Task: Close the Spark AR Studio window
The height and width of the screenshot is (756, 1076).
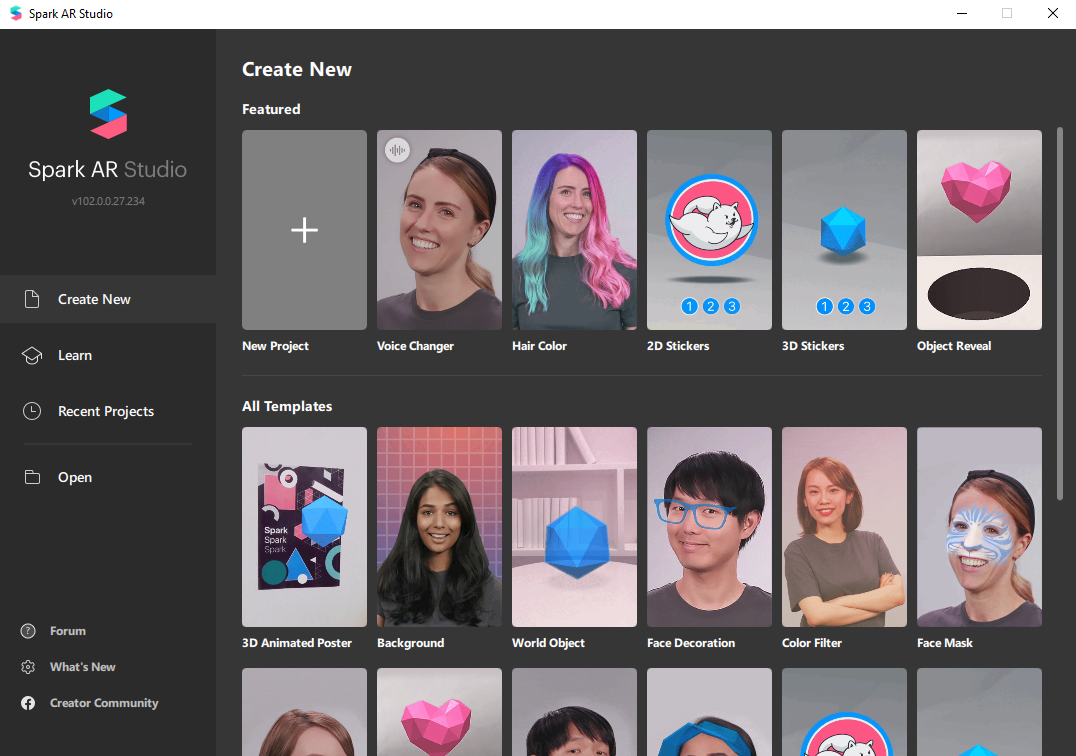Action: pos(1053,14)
